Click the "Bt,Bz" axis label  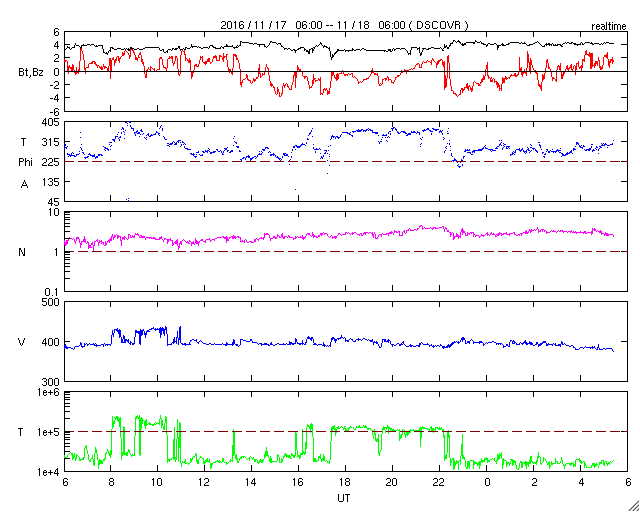click(31, 73)
